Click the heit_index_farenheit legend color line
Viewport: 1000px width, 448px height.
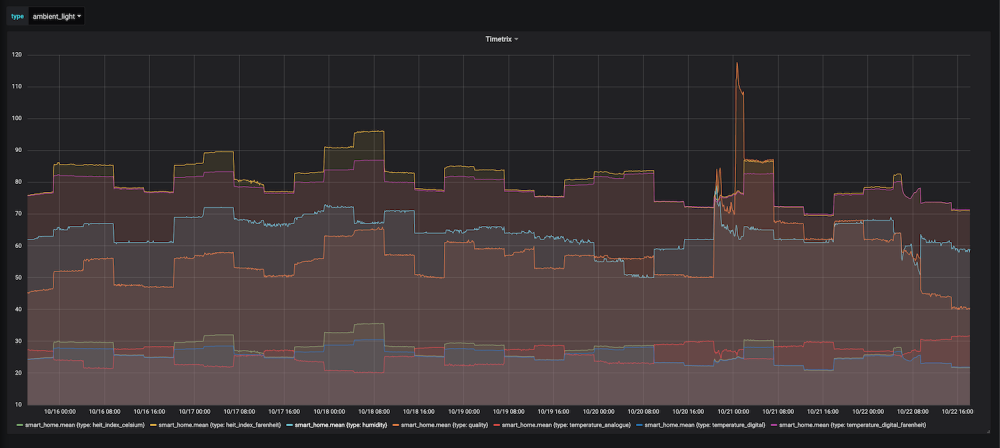coord(152,424)
